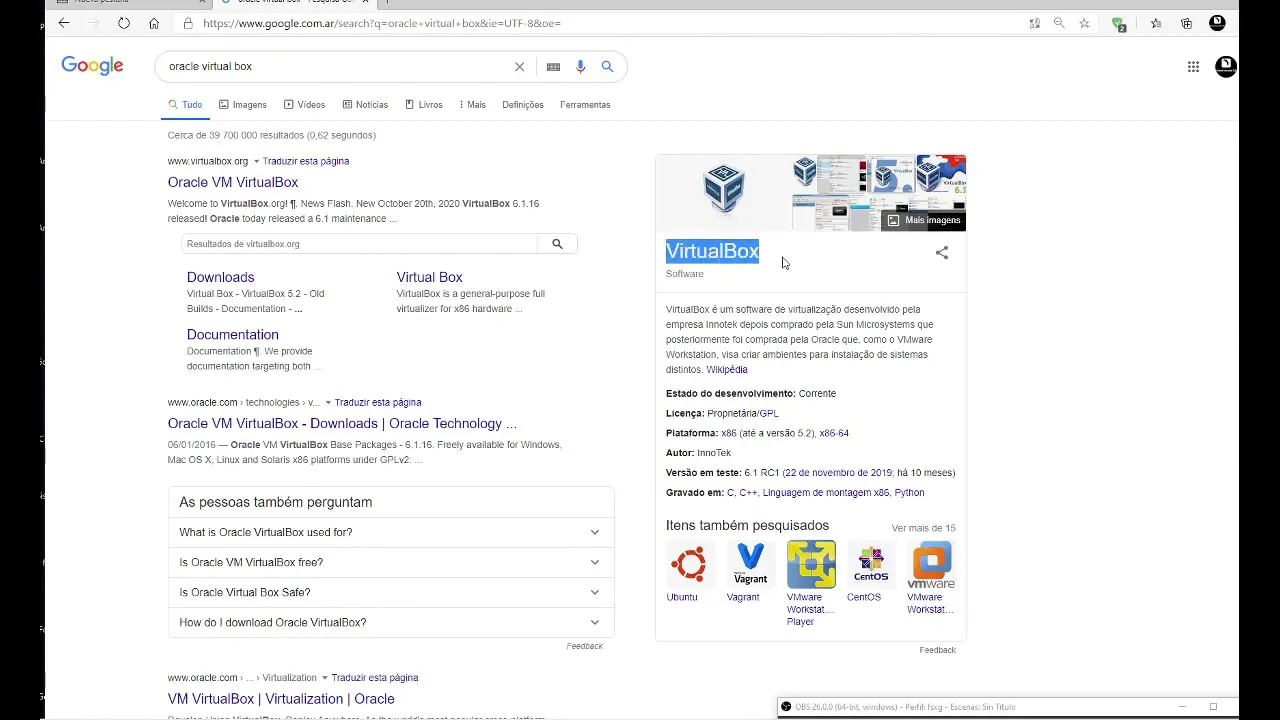Image resolution: width=1280 pixels, height=720 pixels.
Task: Open the collections icon in toolbar
Action: (x=1186, y=23)
